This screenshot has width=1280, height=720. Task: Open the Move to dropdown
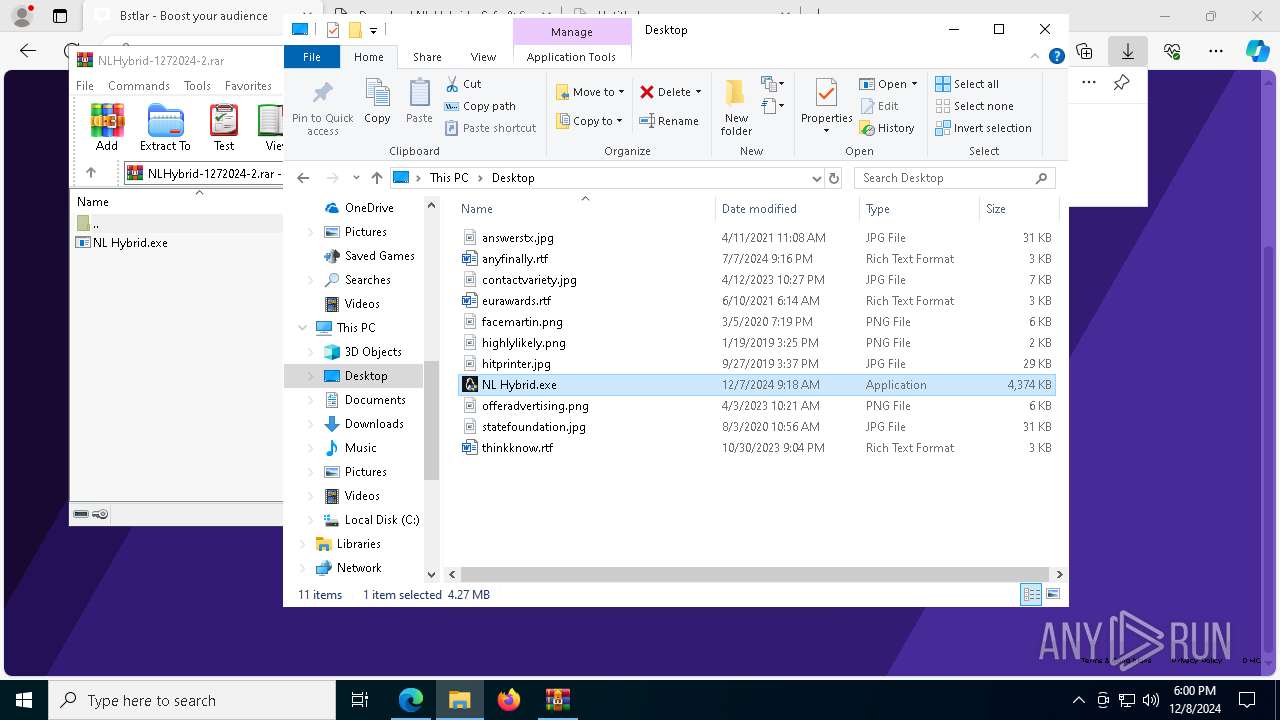[x=590, y=92]
